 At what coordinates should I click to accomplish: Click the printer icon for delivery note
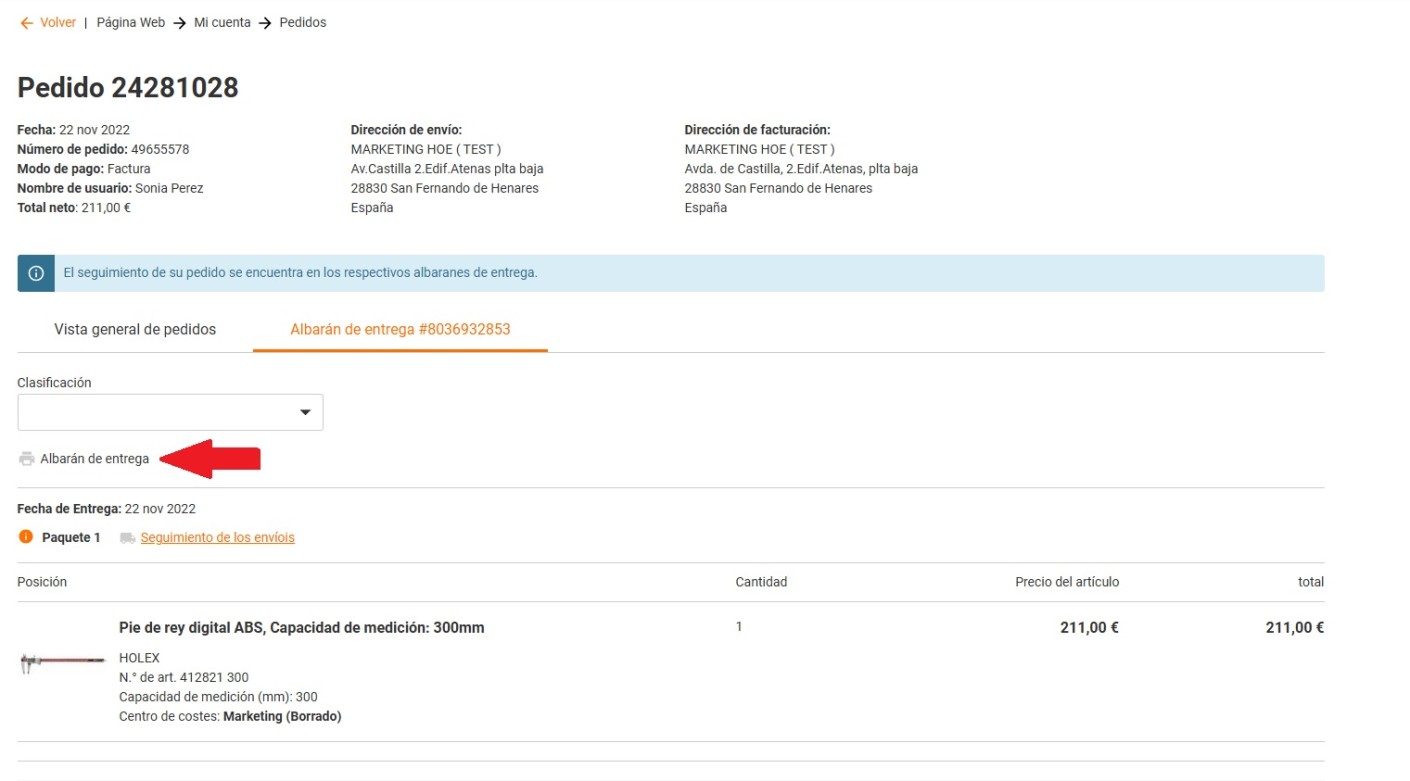[27, 459]
